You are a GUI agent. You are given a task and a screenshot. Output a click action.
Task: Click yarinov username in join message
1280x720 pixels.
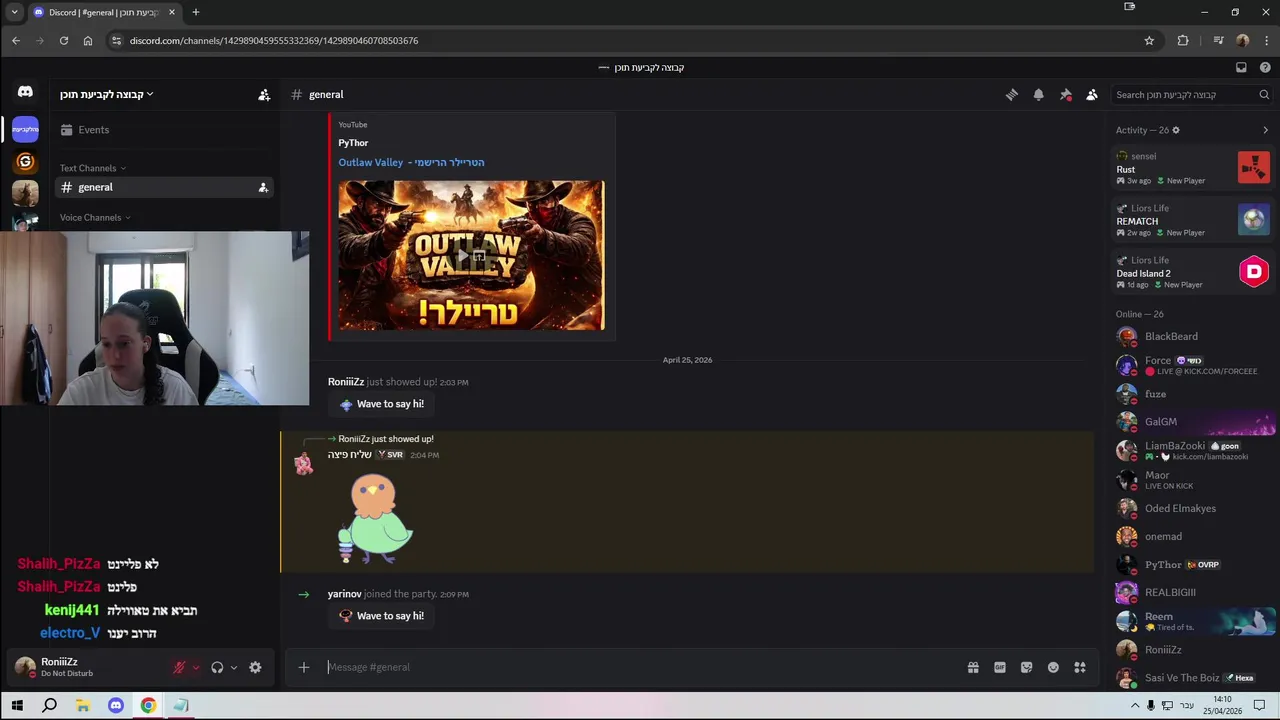(344, 594)
